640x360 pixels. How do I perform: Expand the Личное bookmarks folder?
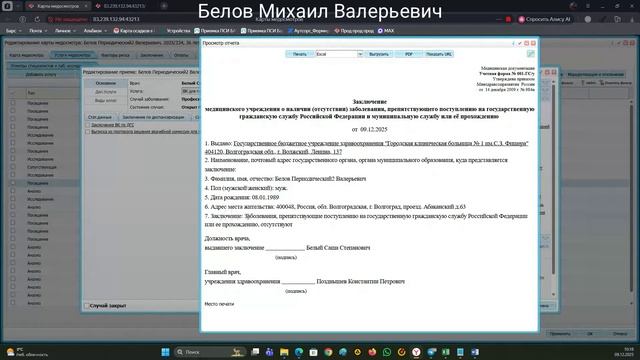click(65, 31)
